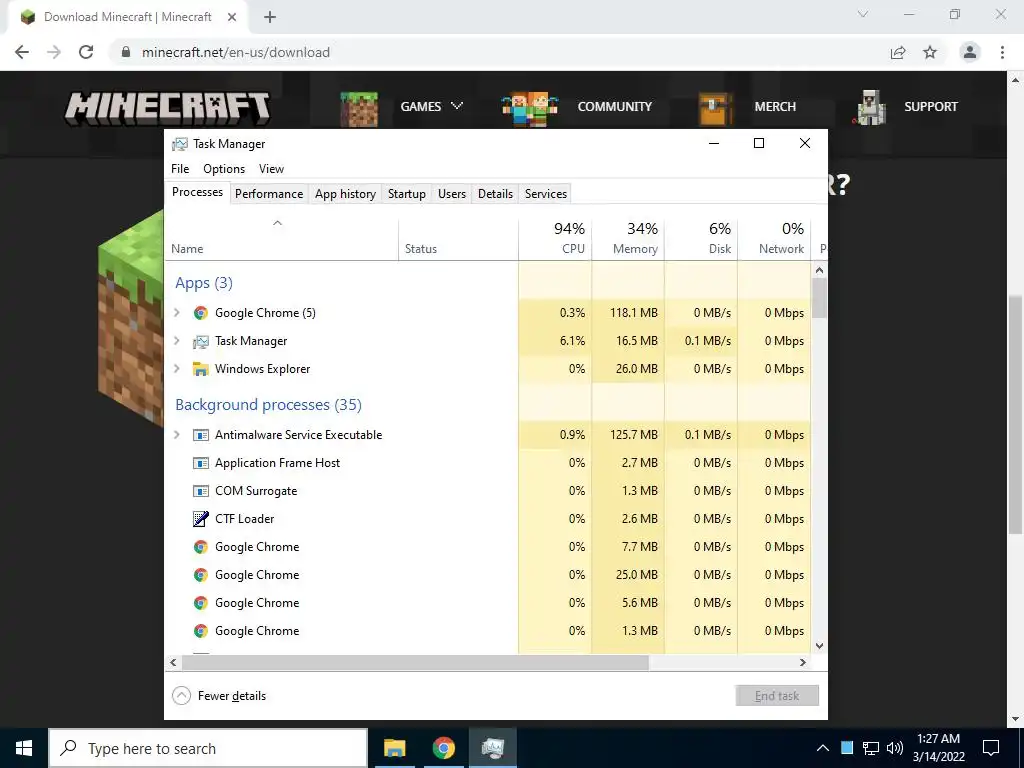1024x768 pixels.
Task: Click the Windows Explorer folder icon
Action: (200, 369)
